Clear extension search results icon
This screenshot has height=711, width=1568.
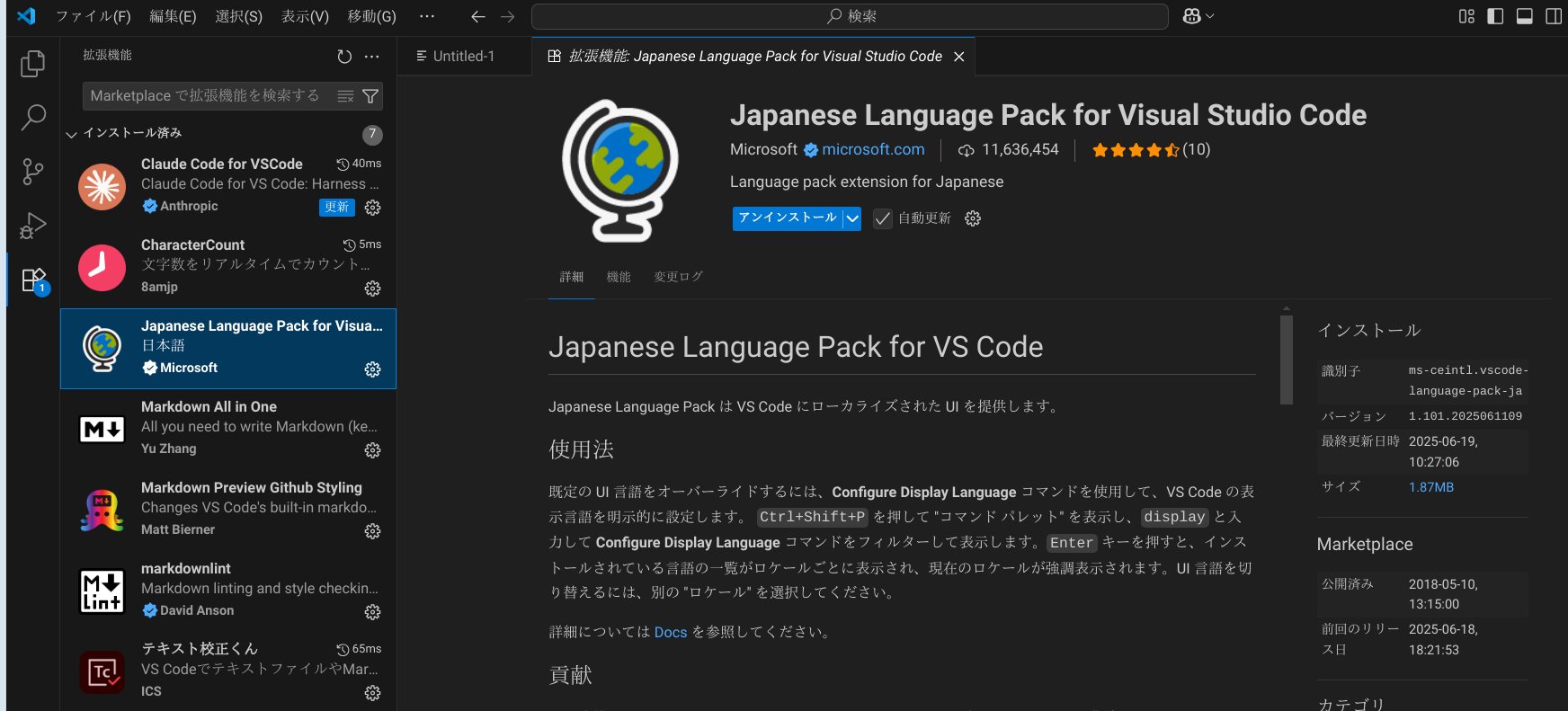345,96
